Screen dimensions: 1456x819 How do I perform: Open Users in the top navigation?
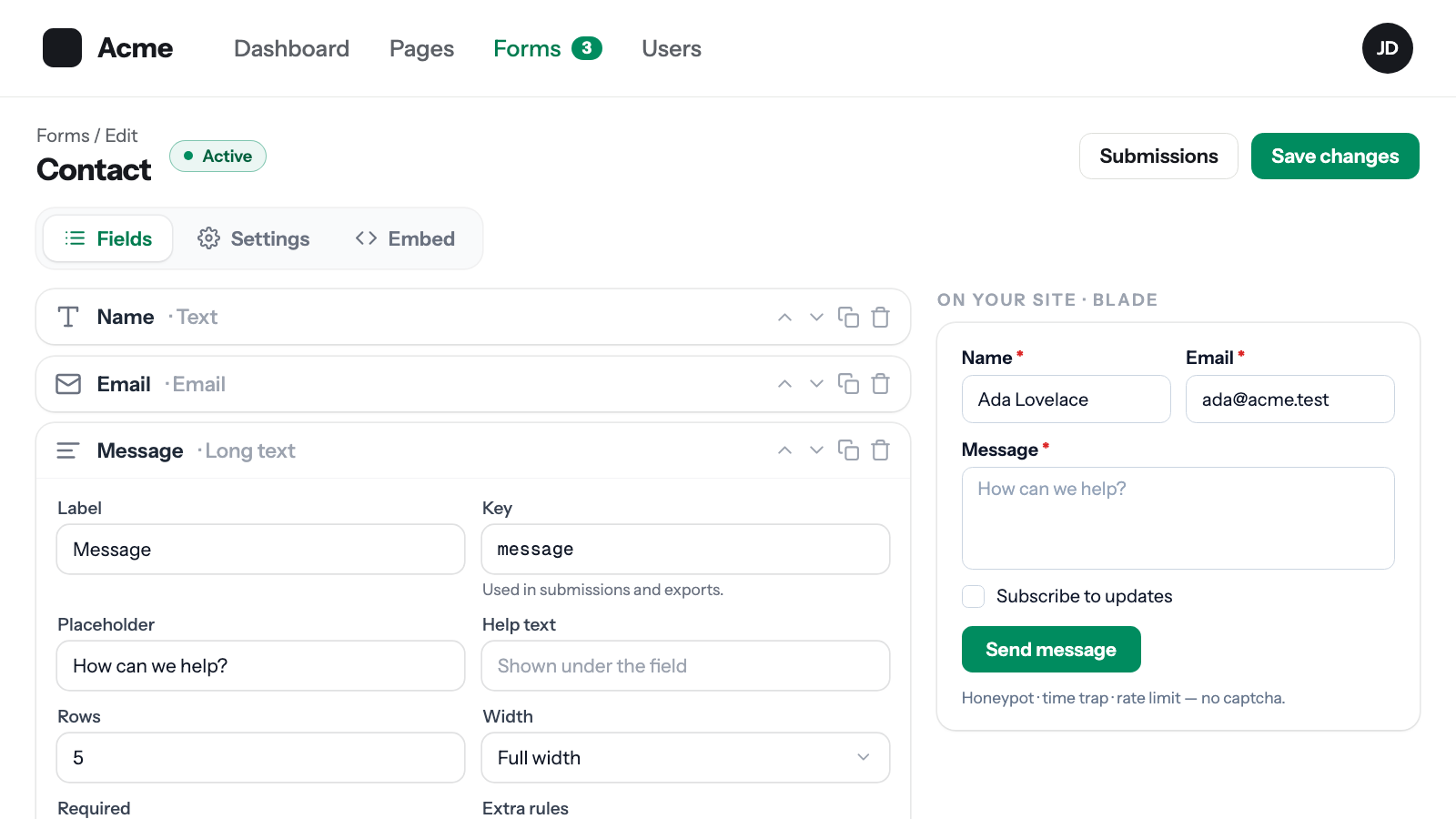pos(672,48)
